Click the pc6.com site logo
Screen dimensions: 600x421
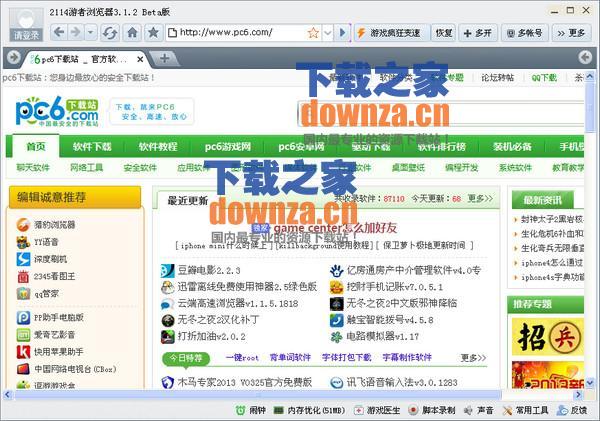click(x=57, y=111)
